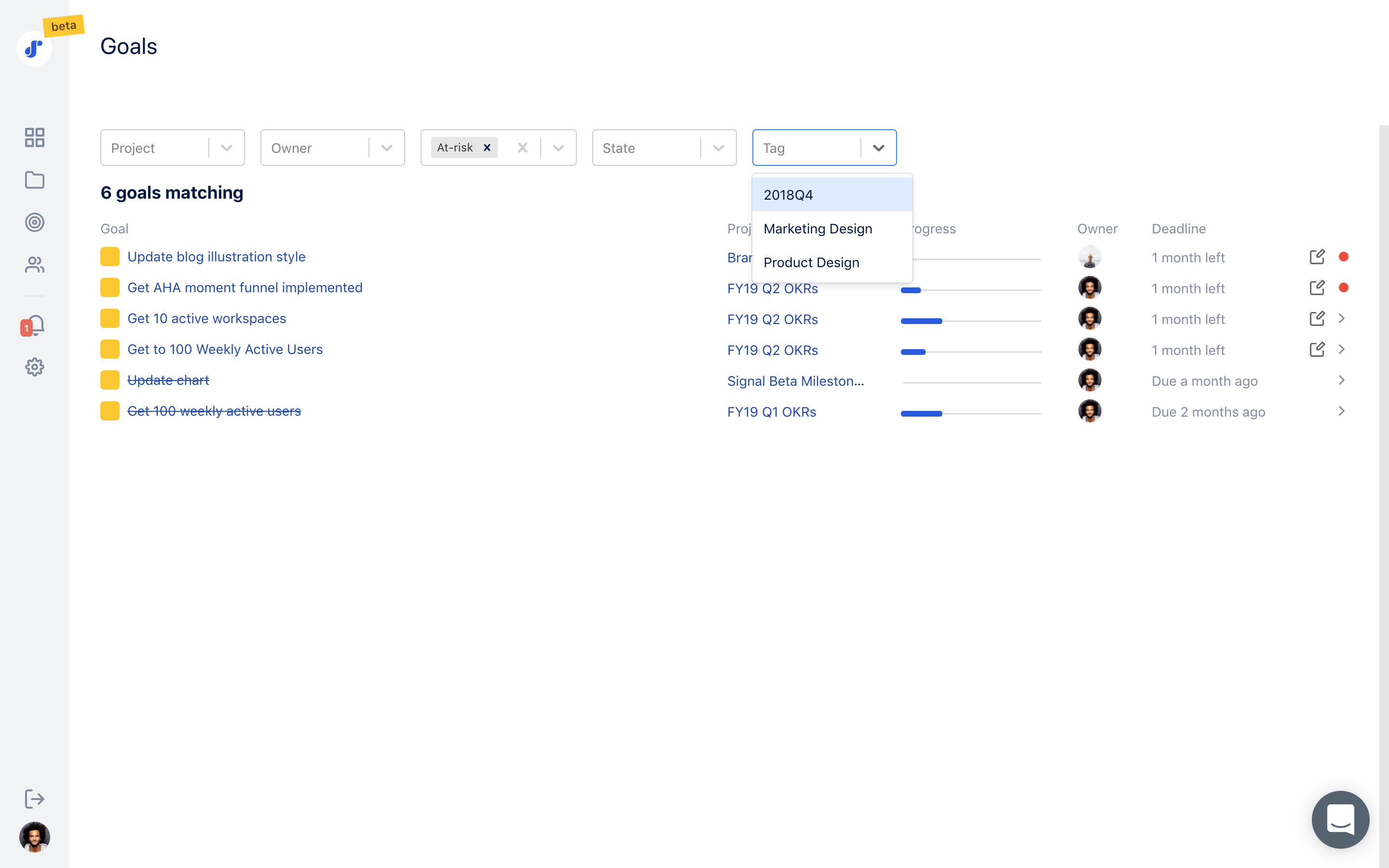The image size is (1389, 868).
Task: Open external link icon for Update blog illustration style
Action: (x=1317, y=257)
